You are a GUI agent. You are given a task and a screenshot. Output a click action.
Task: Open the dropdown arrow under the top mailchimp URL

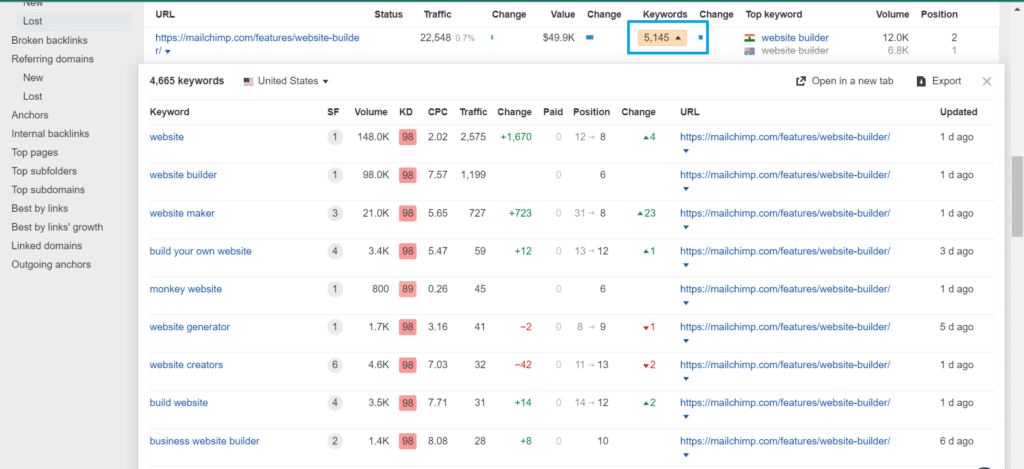168,51
